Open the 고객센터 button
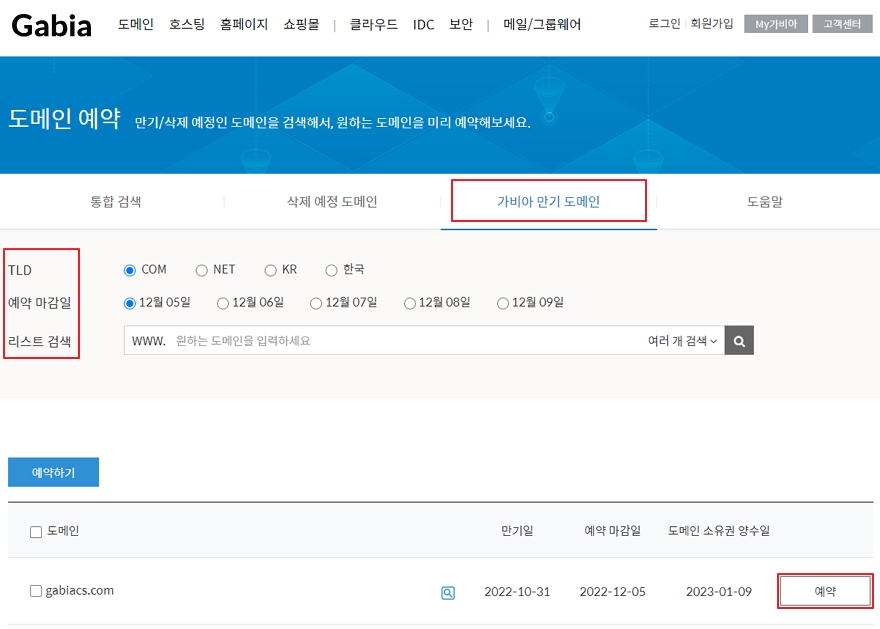The image size is (880, 629). [x=842, y=24]
